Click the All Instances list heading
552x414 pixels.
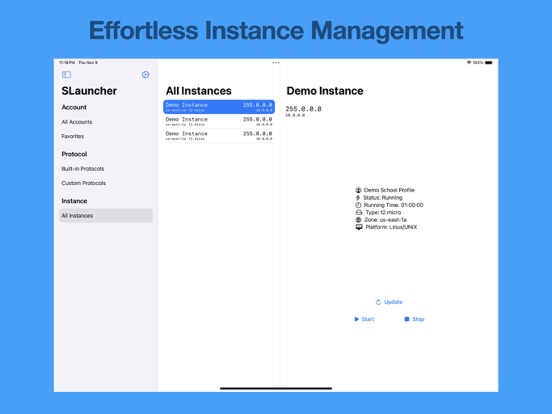(199, 91)
